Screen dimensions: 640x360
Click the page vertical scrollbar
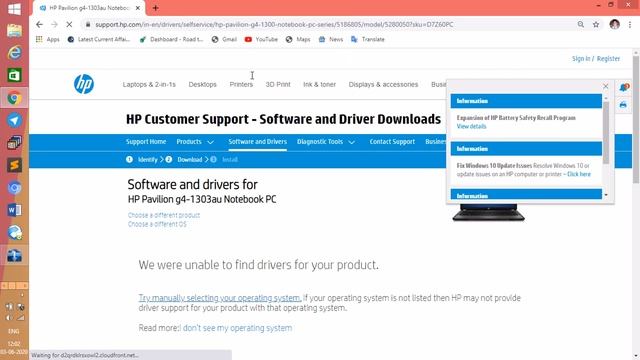click(636, 120)
